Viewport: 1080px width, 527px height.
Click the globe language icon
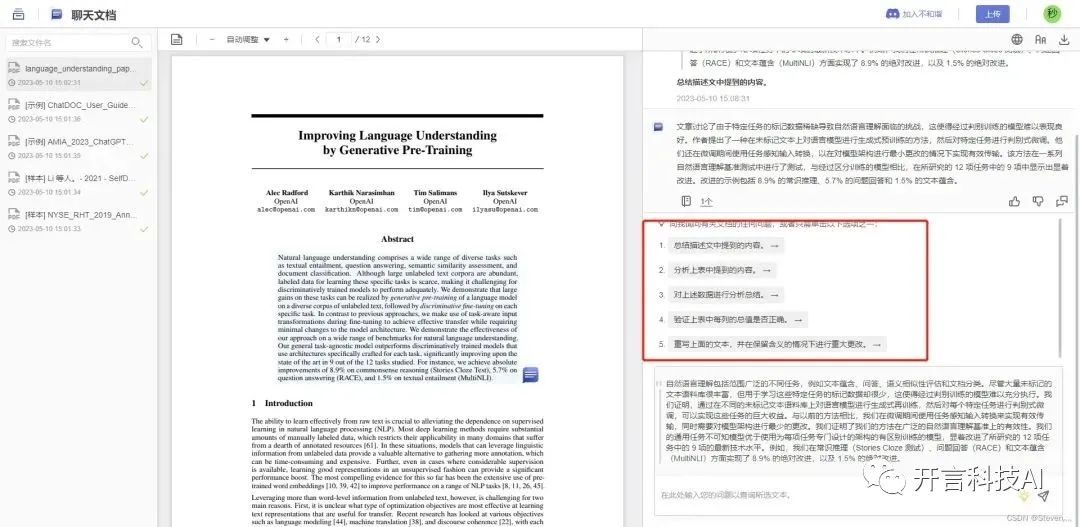click(1017, 39)
